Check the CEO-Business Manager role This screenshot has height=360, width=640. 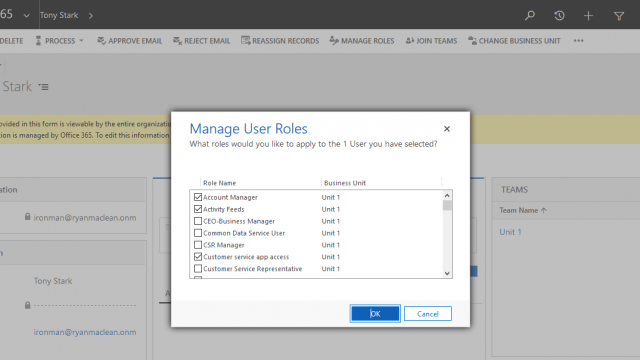click(x=198, y=221)
